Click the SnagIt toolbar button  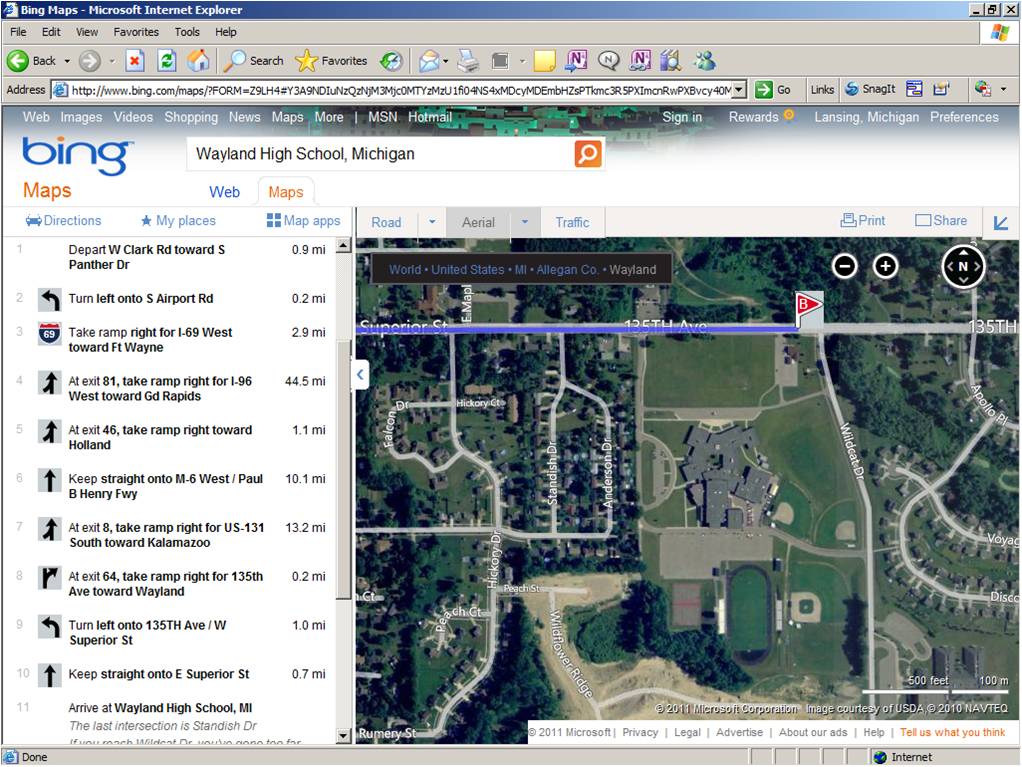pos(870,89)
